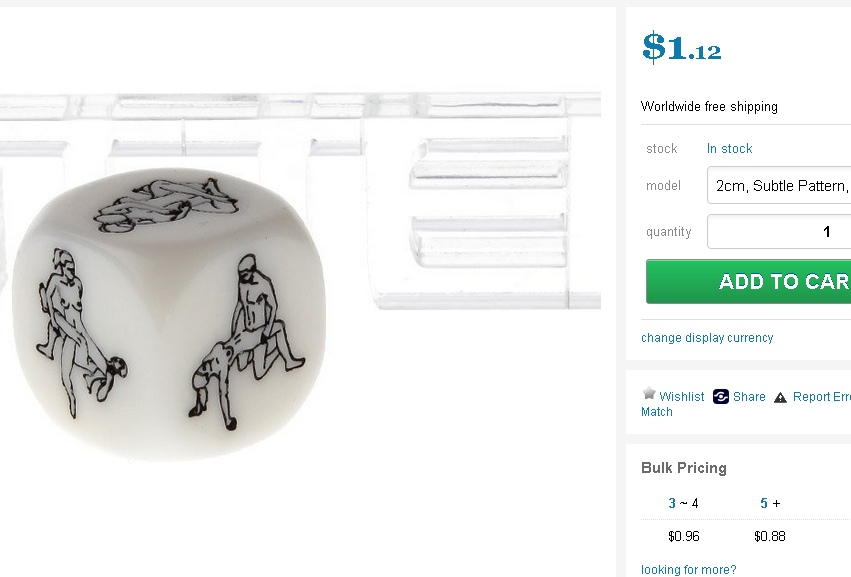Select the 5 + bulk pricing tier
Image resolution: width=851 pixels, height=577 pixels.
click(x=770, y=503)
